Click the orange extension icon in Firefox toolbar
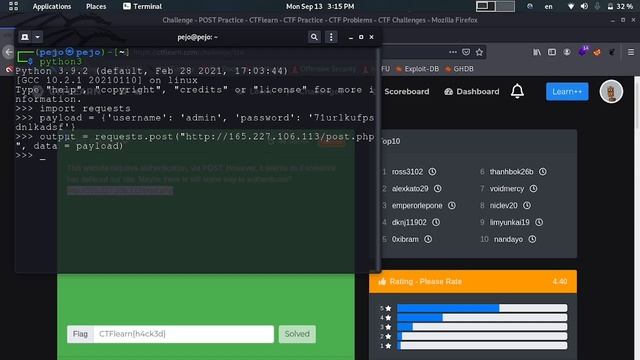Viewport: 640px width, 360px height. pos(597,52)
